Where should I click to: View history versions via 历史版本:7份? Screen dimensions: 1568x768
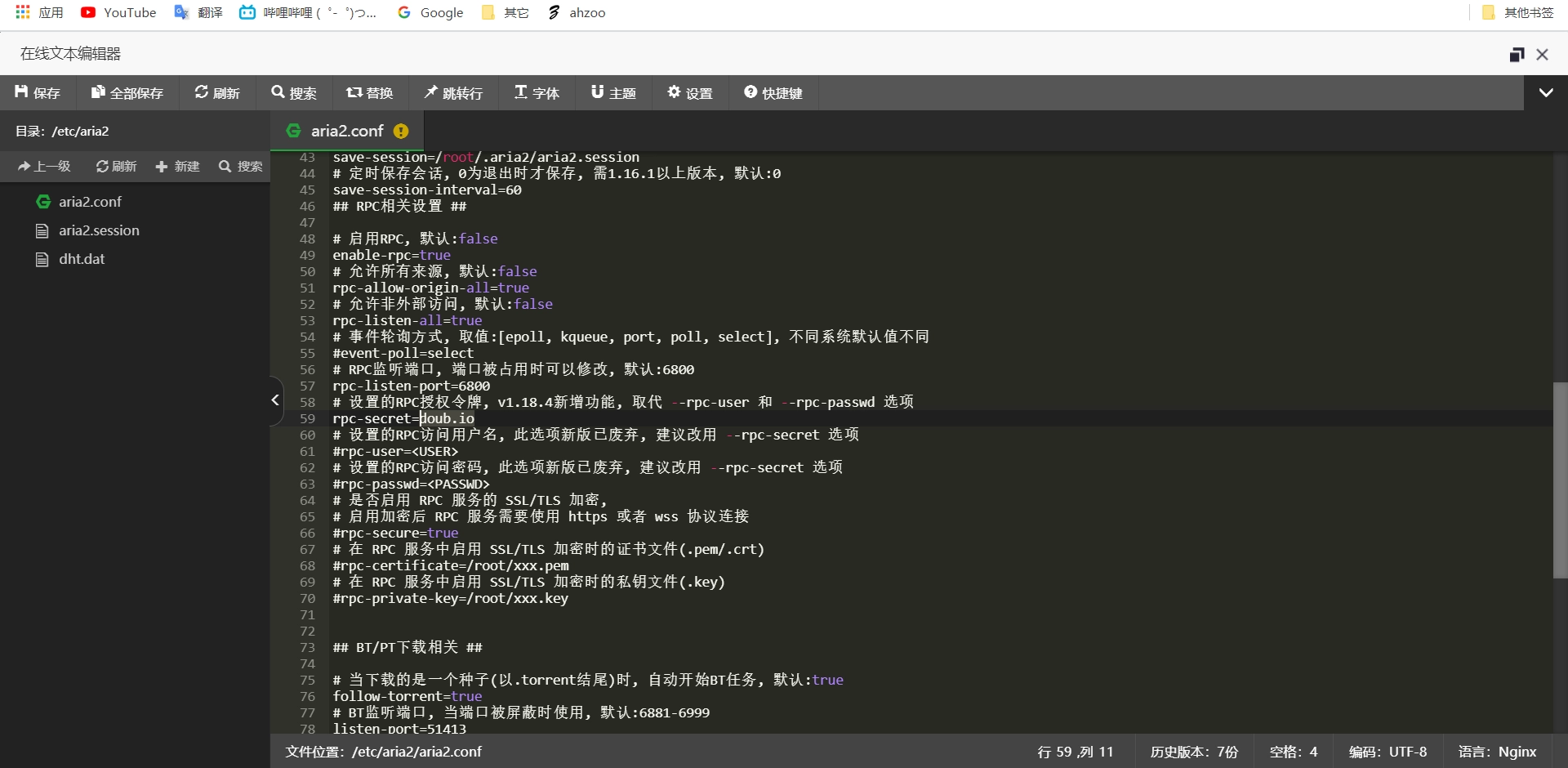1194,752
